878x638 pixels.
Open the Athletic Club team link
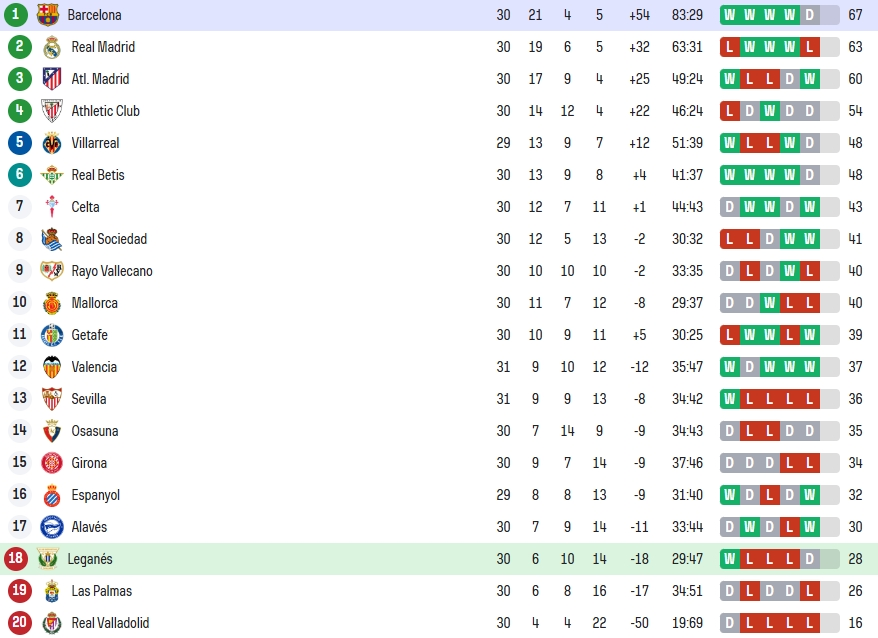105,111
